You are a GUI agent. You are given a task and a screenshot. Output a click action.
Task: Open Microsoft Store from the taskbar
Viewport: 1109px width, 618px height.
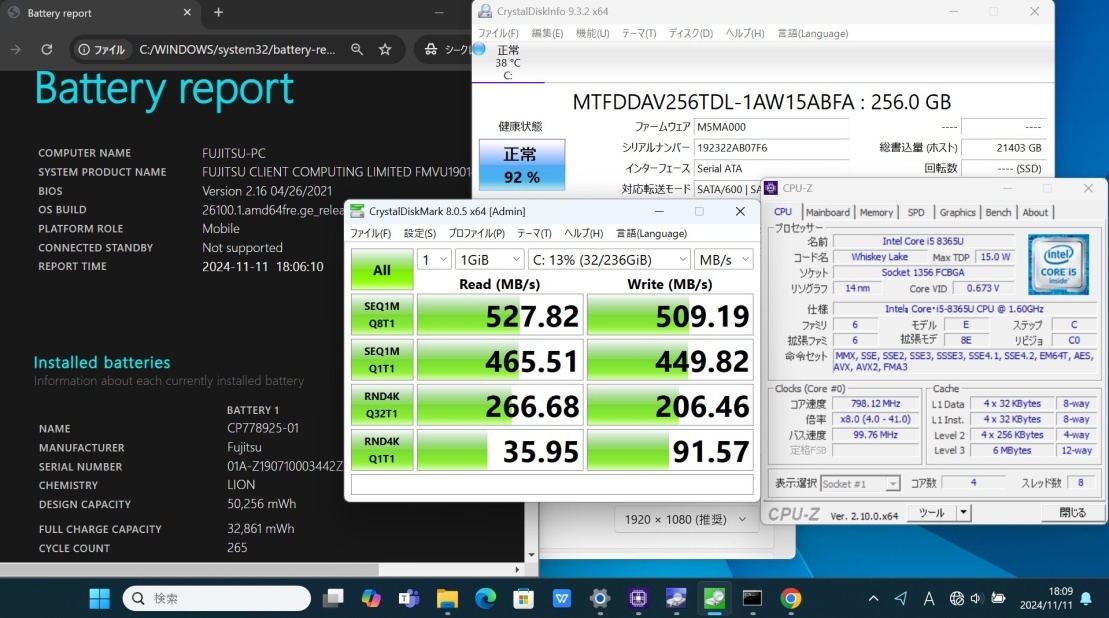[523, 598]
